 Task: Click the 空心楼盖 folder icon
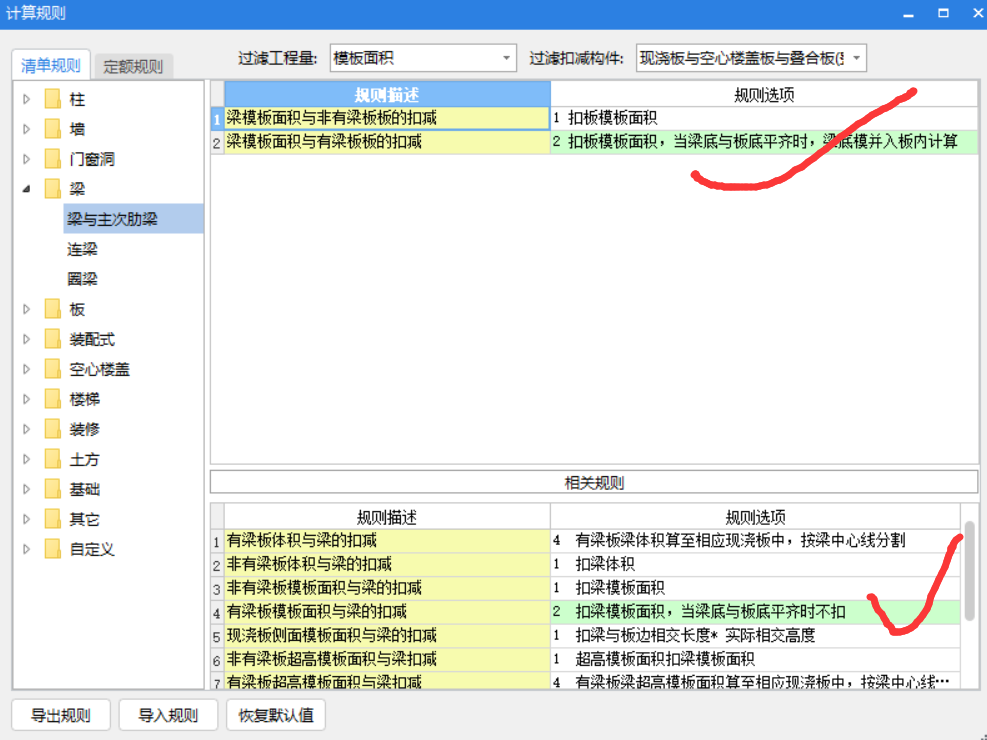(x=53, y=369)
